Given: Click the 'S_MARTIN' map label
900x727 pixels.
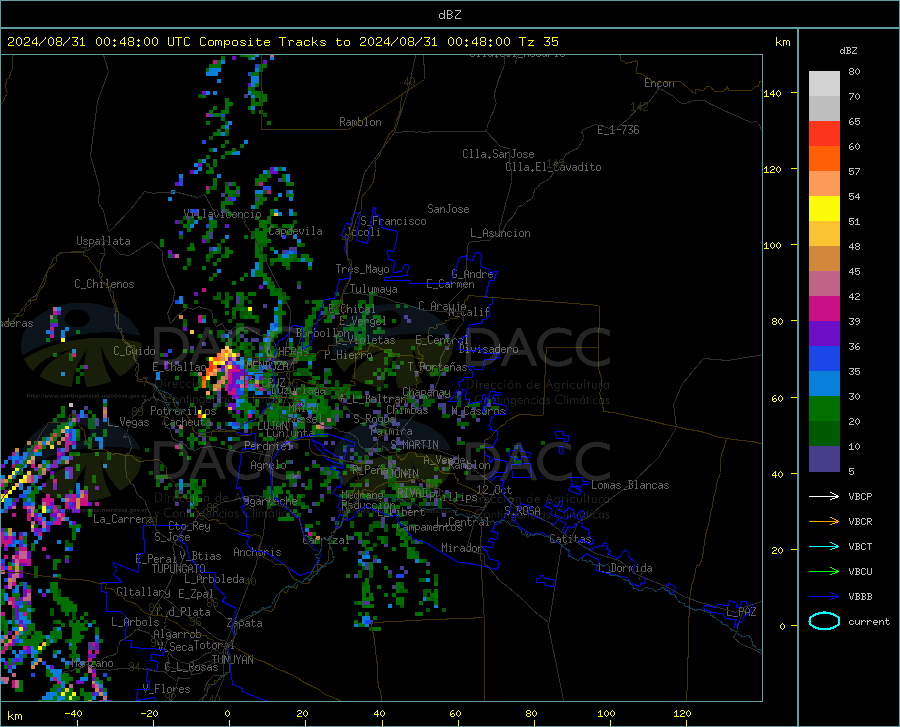Looking at the screenshot, I should tap(414, 445).
